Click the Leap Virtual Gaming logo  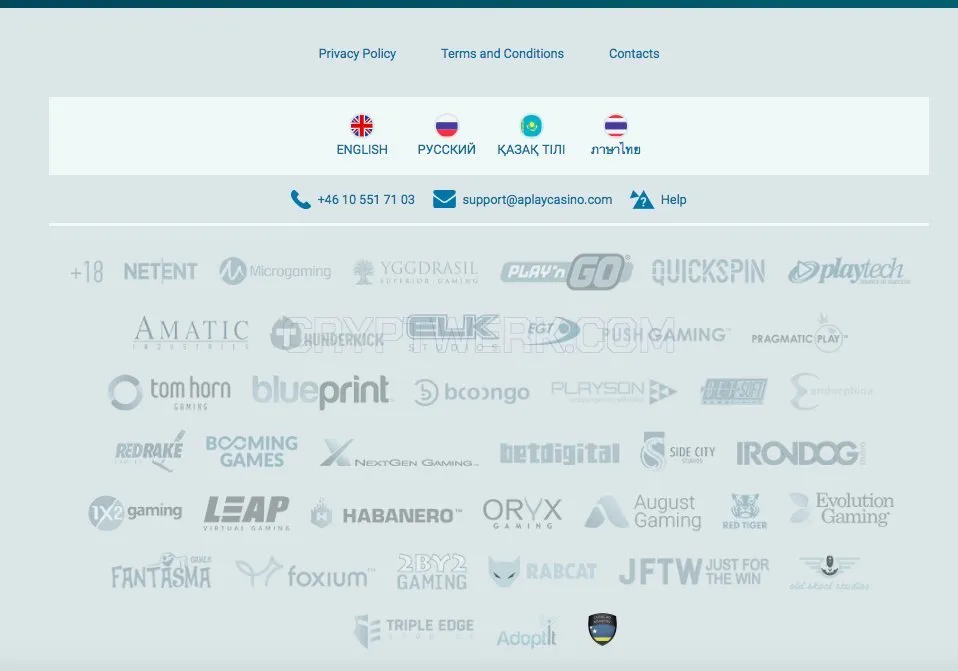coord(247,513)
